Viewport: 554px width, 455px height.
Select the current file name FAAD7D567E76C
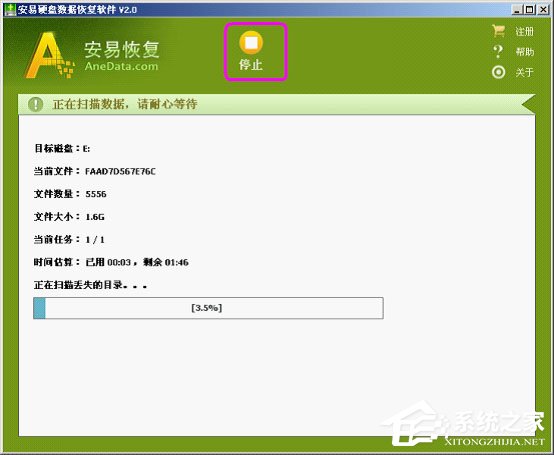pos(120,171)
